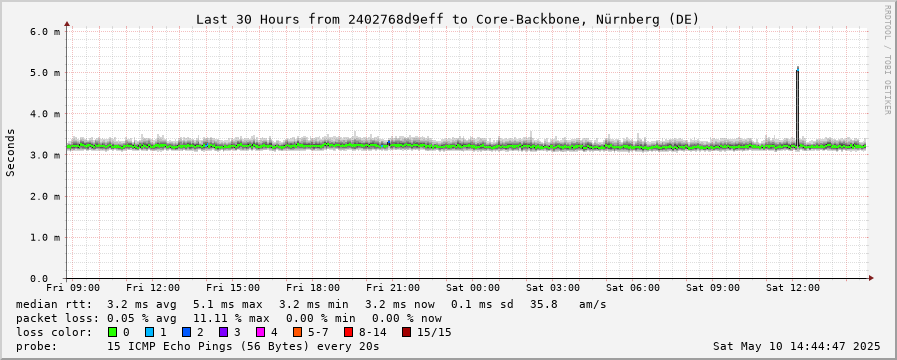
Task: Click the red loss swatch for 8-14
Action: click(348, 332)
